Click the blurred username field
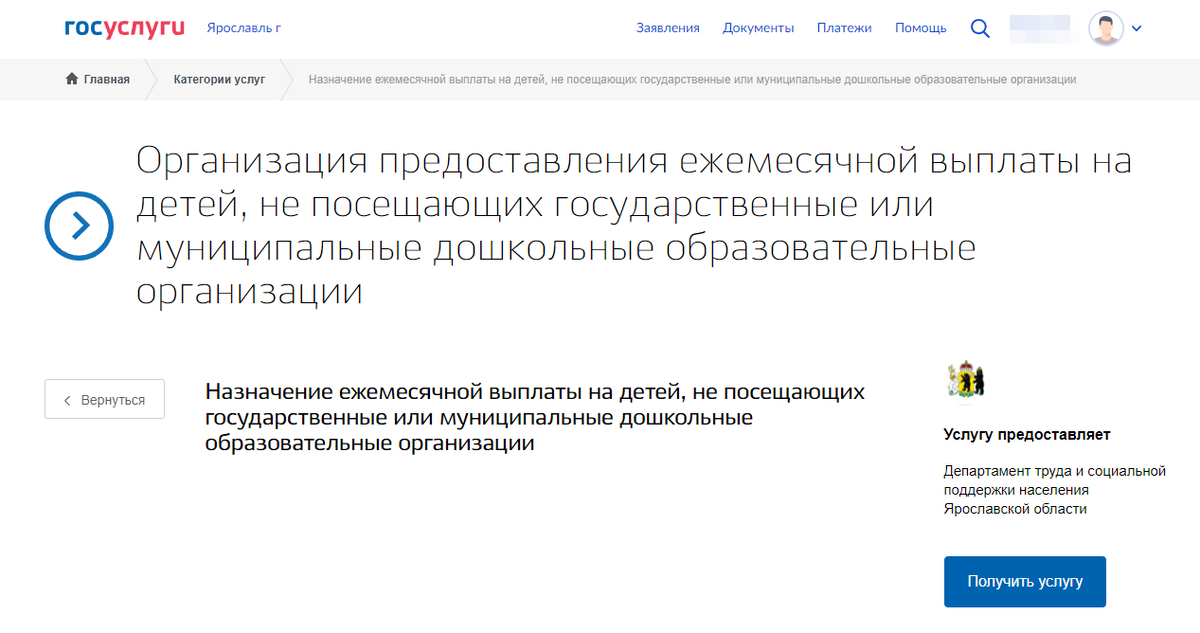The height and width of the screenshot is (633, 1200). [1040, 28]
